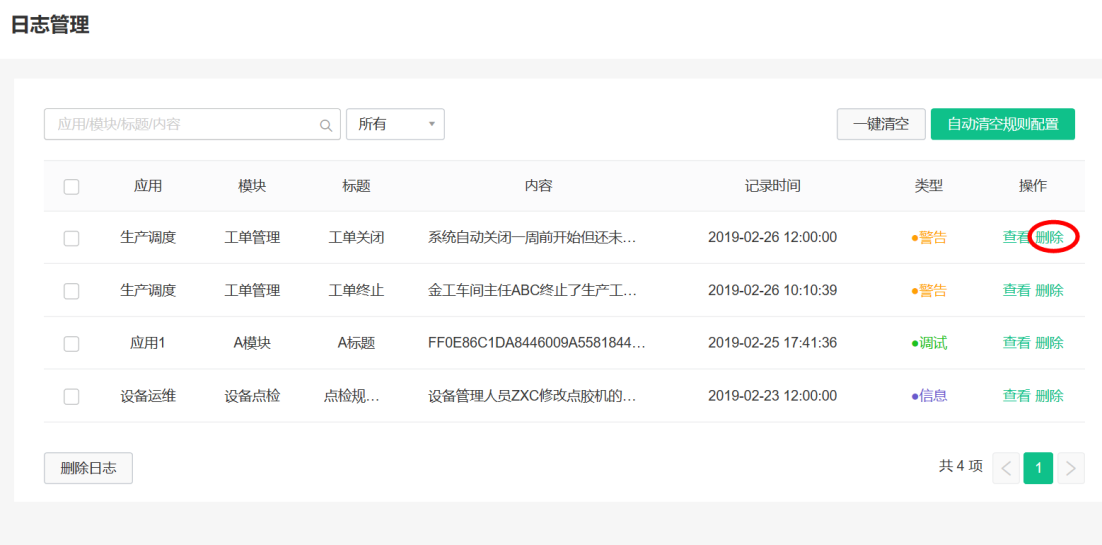View the 设备点检 log entry

[1016, 396]
